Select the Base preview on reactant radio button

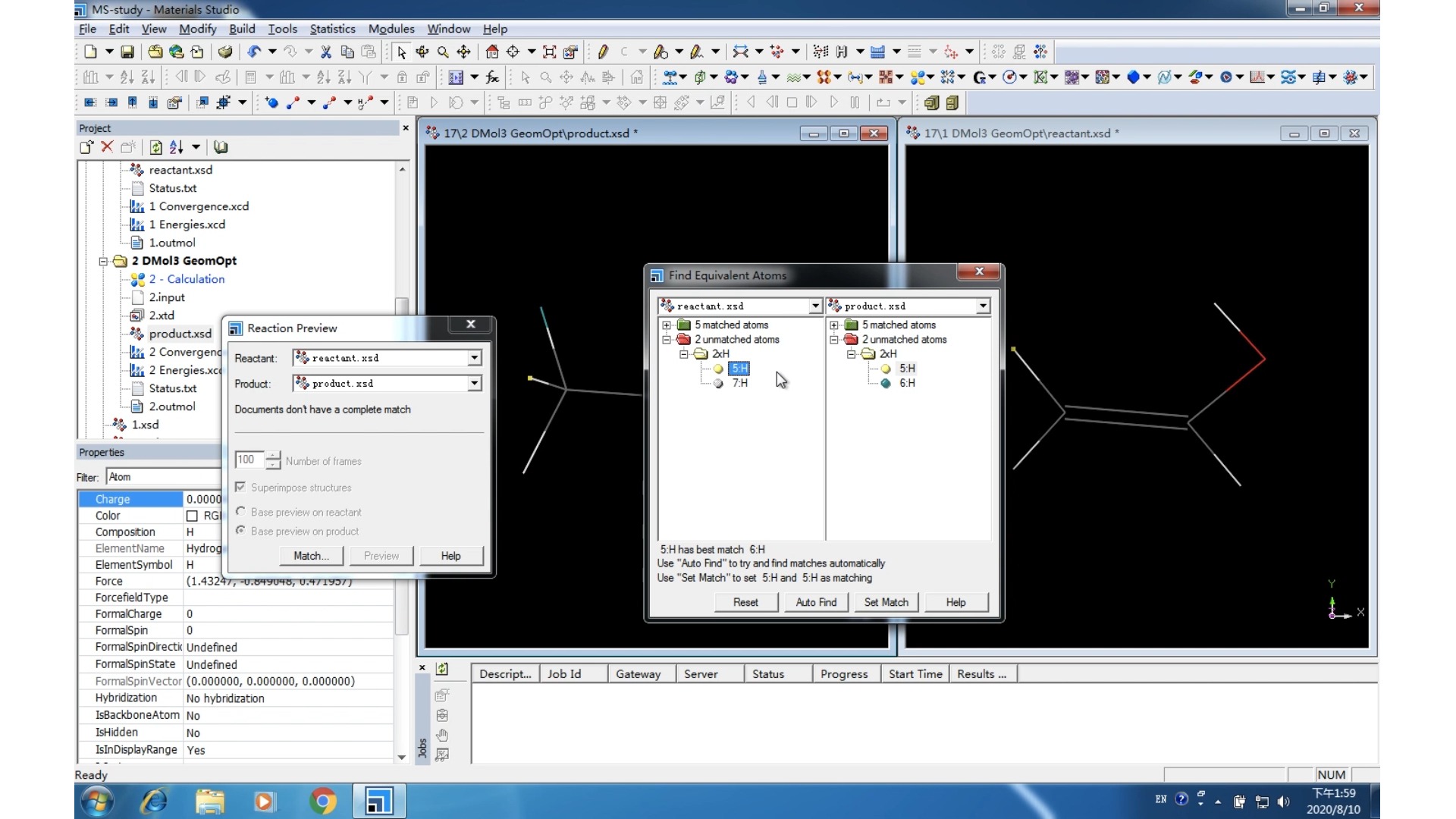click(240, 512)
